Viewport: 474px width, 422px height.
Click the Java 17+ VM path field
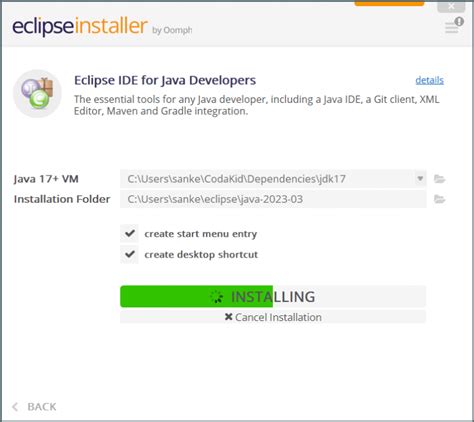pyautogui.click(x=267, y=179)
